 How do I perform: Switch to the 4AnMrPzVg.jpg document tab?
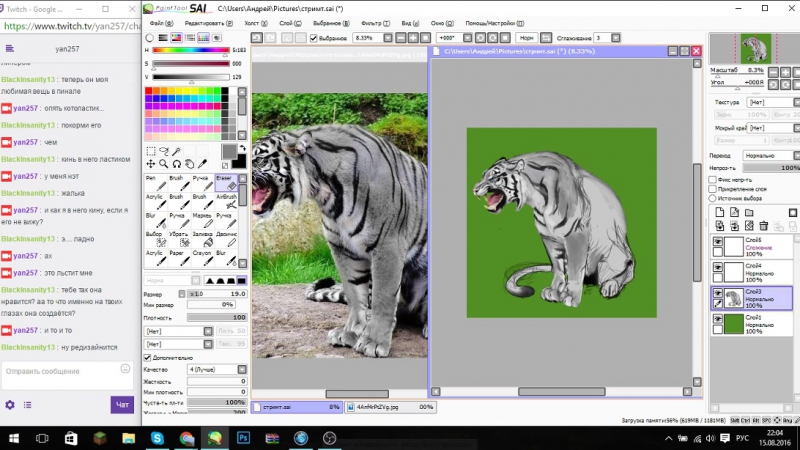click(x=390, y=407)
